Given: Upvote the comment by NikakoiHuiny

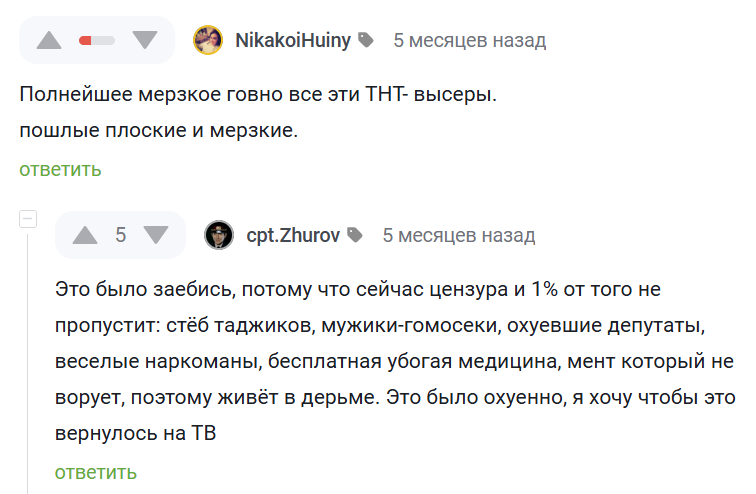Looking at the screenshot, I should click(x=50, y=40).
